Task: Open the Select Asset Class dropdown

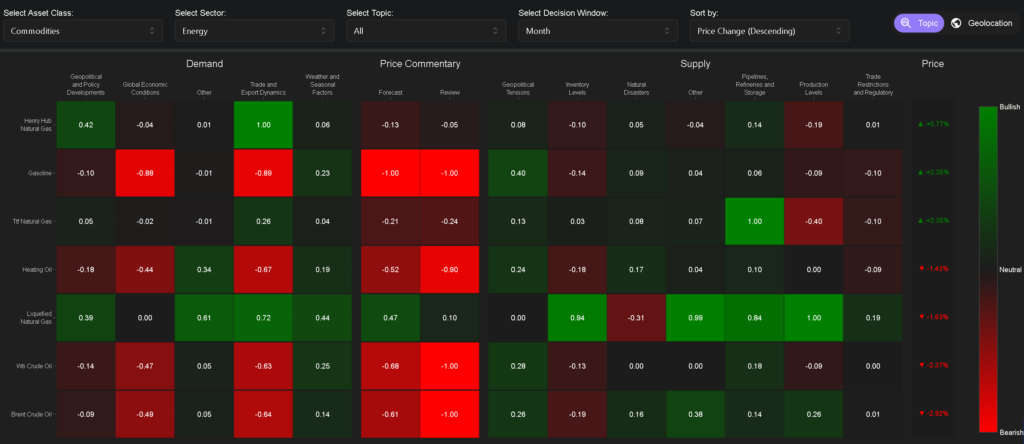Action: pos(83,31)
